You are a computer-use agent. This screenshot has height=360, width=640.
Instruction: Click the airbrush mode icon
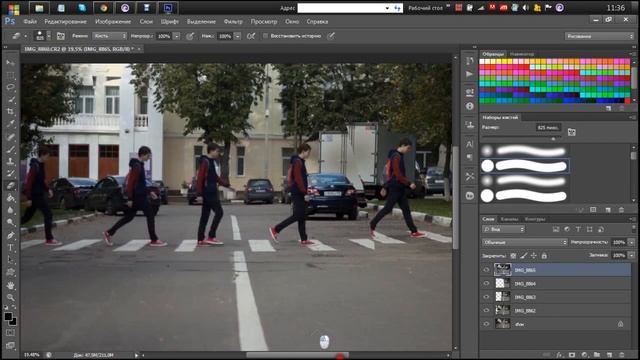pos(251,36)
